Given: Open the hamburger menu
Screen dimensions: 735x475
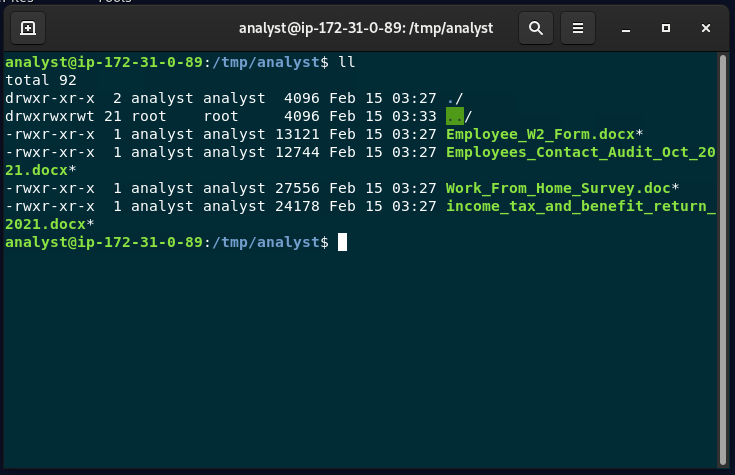Looking at the screenshot, I should pos(577,28).
